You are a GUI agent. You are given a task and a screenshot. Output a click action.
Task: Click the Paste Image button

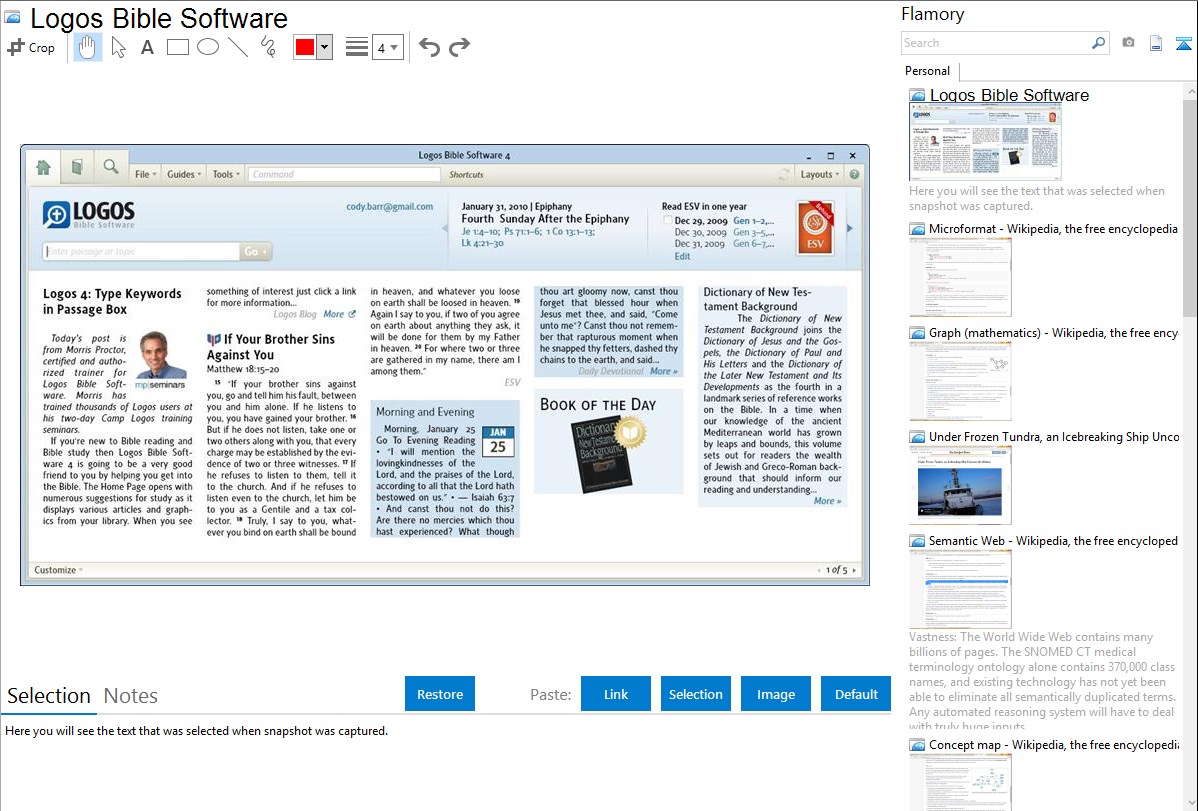775,694
